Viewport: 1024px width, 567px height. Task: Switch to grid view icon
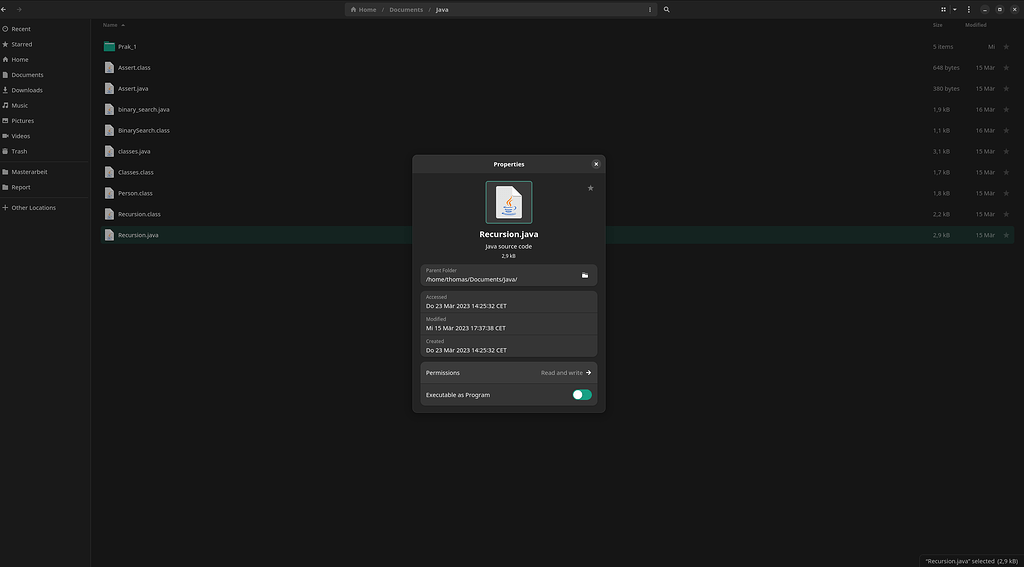943,9
